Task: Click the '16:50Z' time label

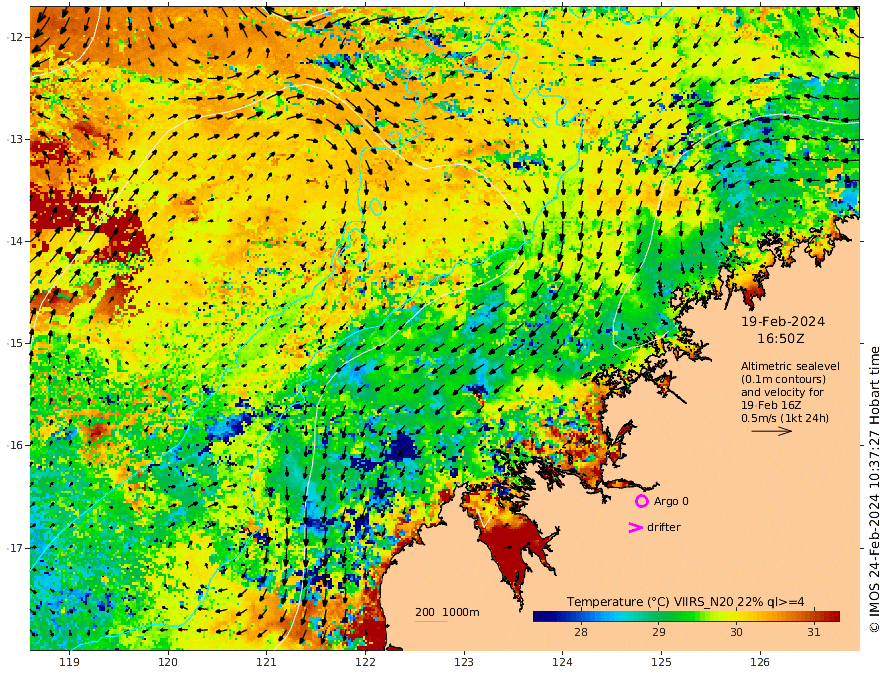Action: pos(781,339)
